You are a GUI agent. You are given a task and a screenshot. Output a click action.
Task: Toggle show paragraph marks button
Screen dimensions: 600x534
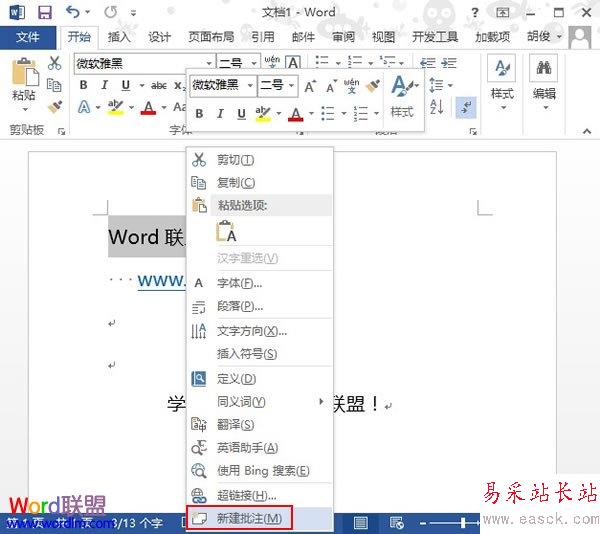coord(466,107)
